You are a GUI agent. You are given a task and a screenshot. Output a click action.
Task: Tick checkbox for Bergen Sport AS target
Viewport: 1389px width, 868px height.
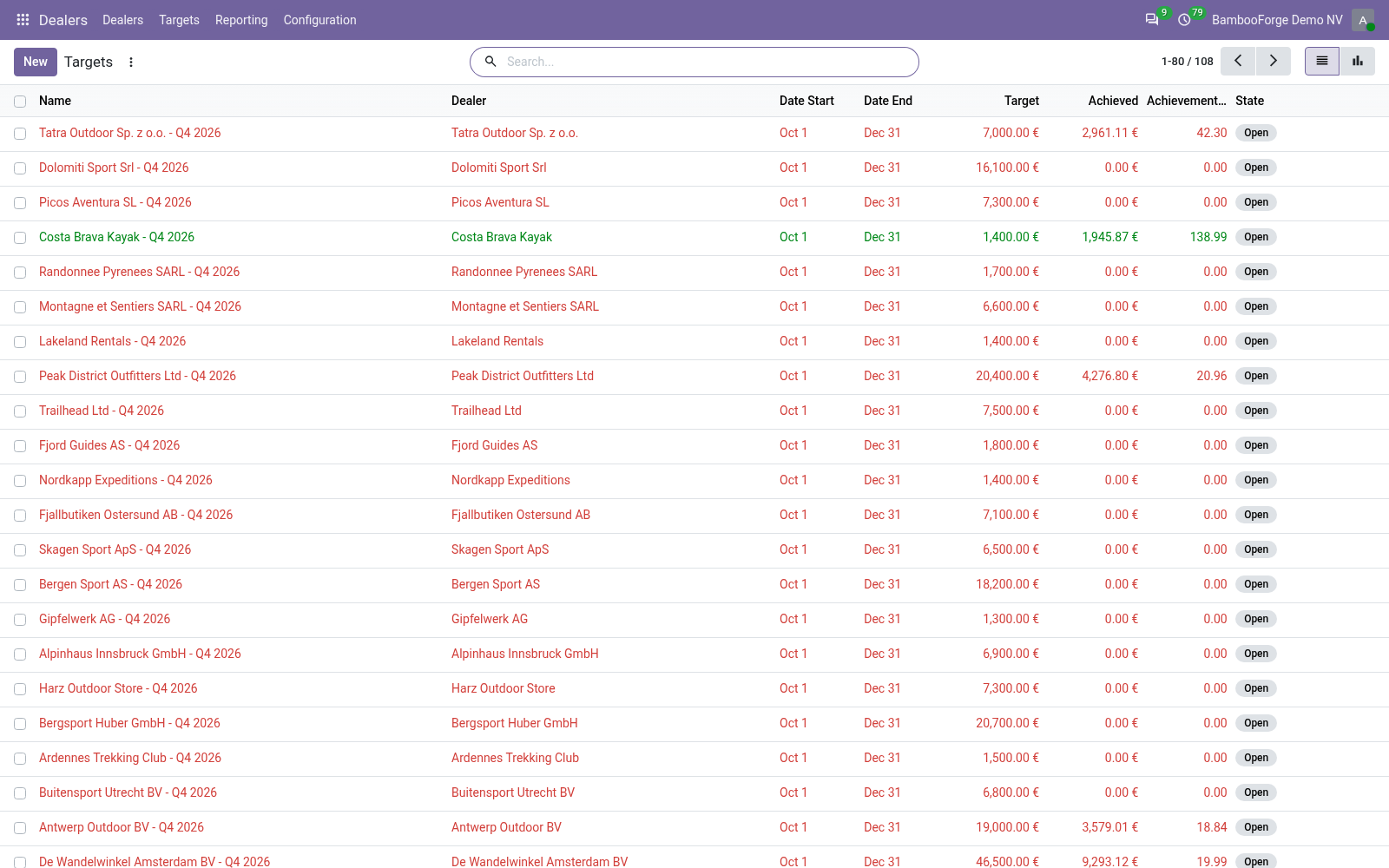tap(20, 585)
